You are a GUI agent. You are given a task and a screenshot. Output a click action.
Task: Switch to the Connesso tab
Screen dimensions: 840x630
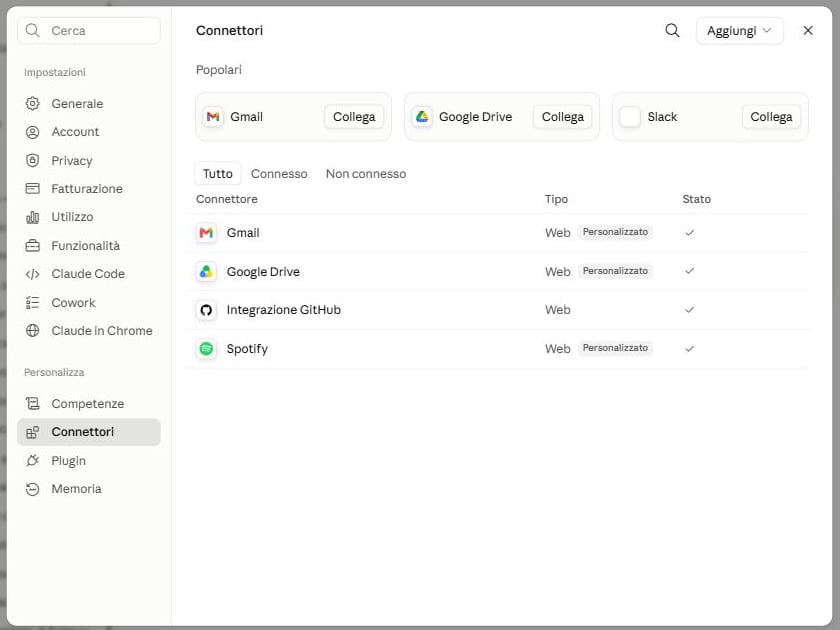tap(279, 174)
